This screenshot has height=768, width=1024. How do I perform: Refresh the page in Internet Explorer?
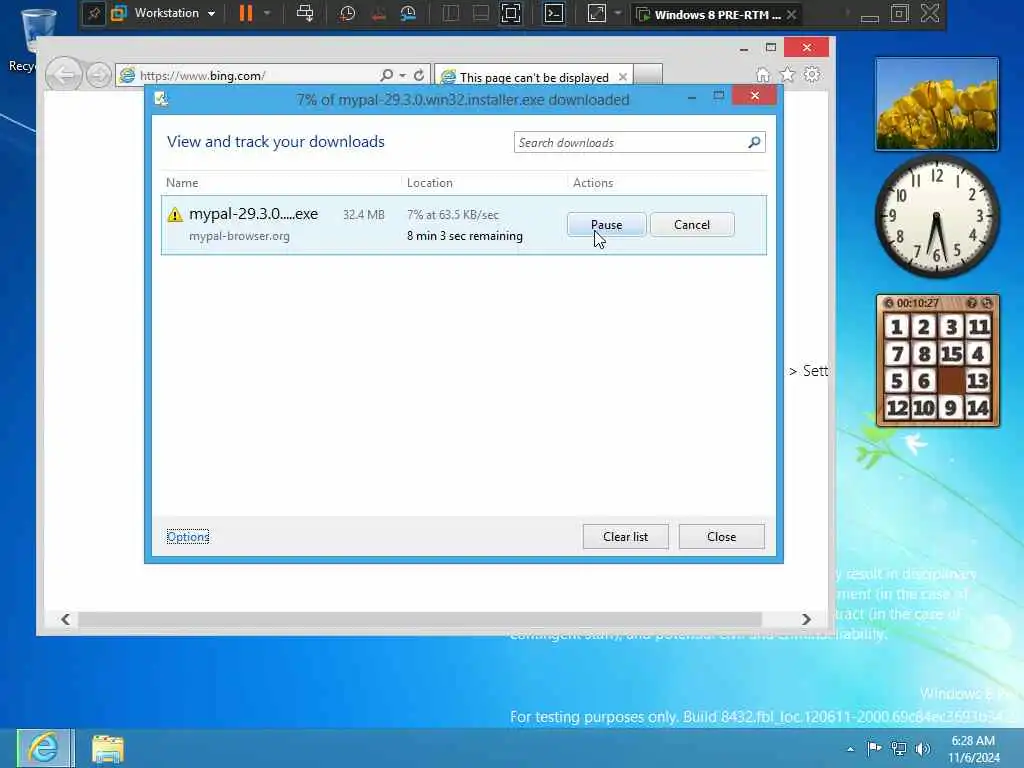pyautogui.click(x=419, y=75)
